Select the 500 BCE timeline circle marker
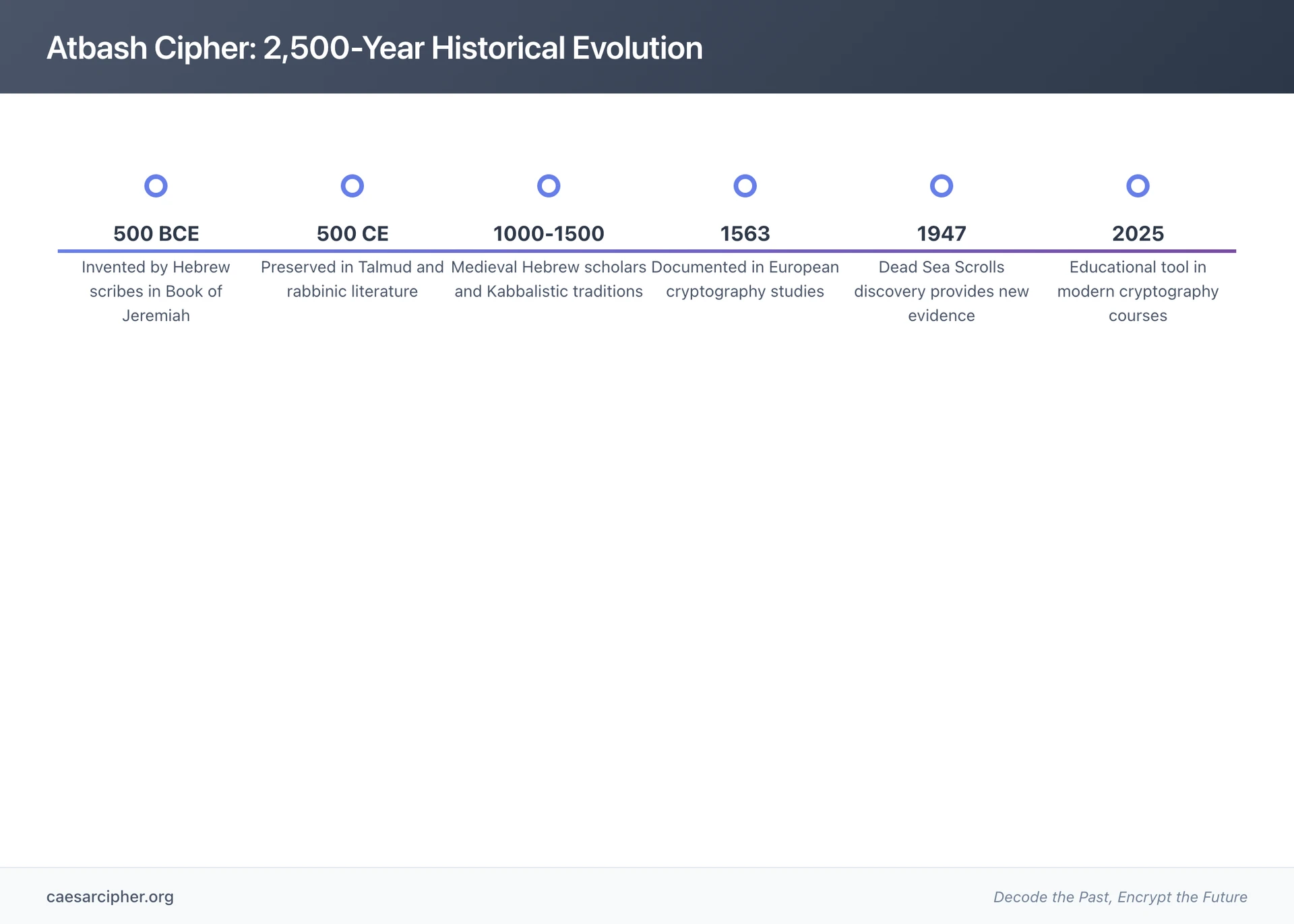 point(156,186)
